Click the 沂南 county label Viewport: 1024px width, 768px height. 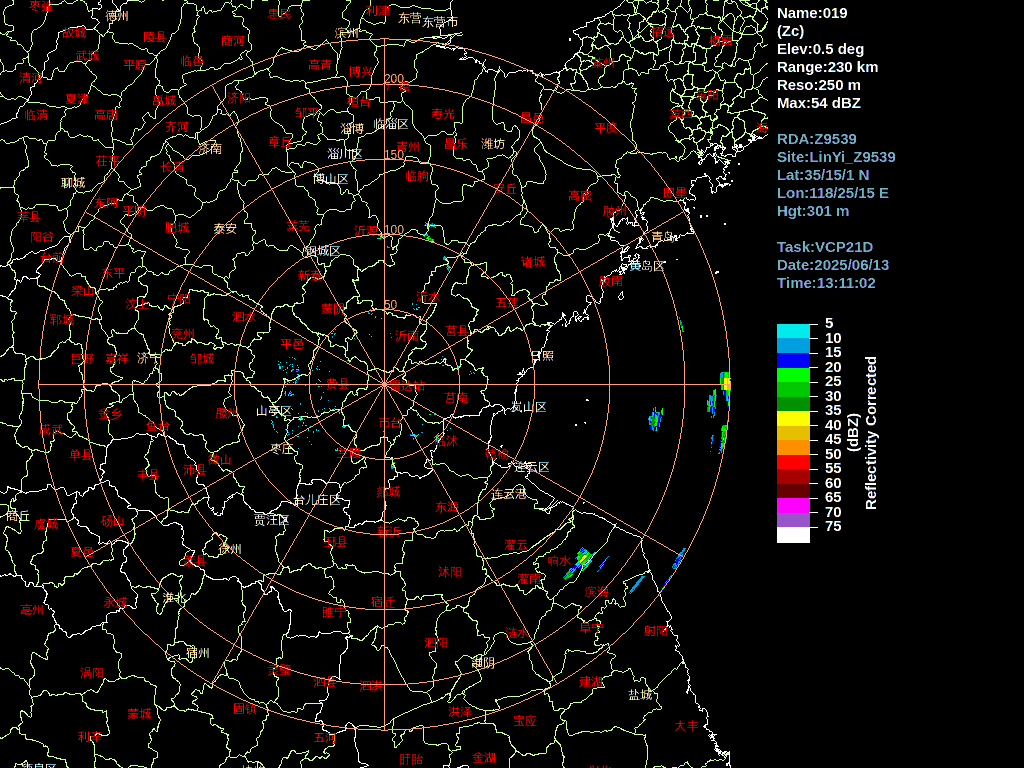point(407,336)
